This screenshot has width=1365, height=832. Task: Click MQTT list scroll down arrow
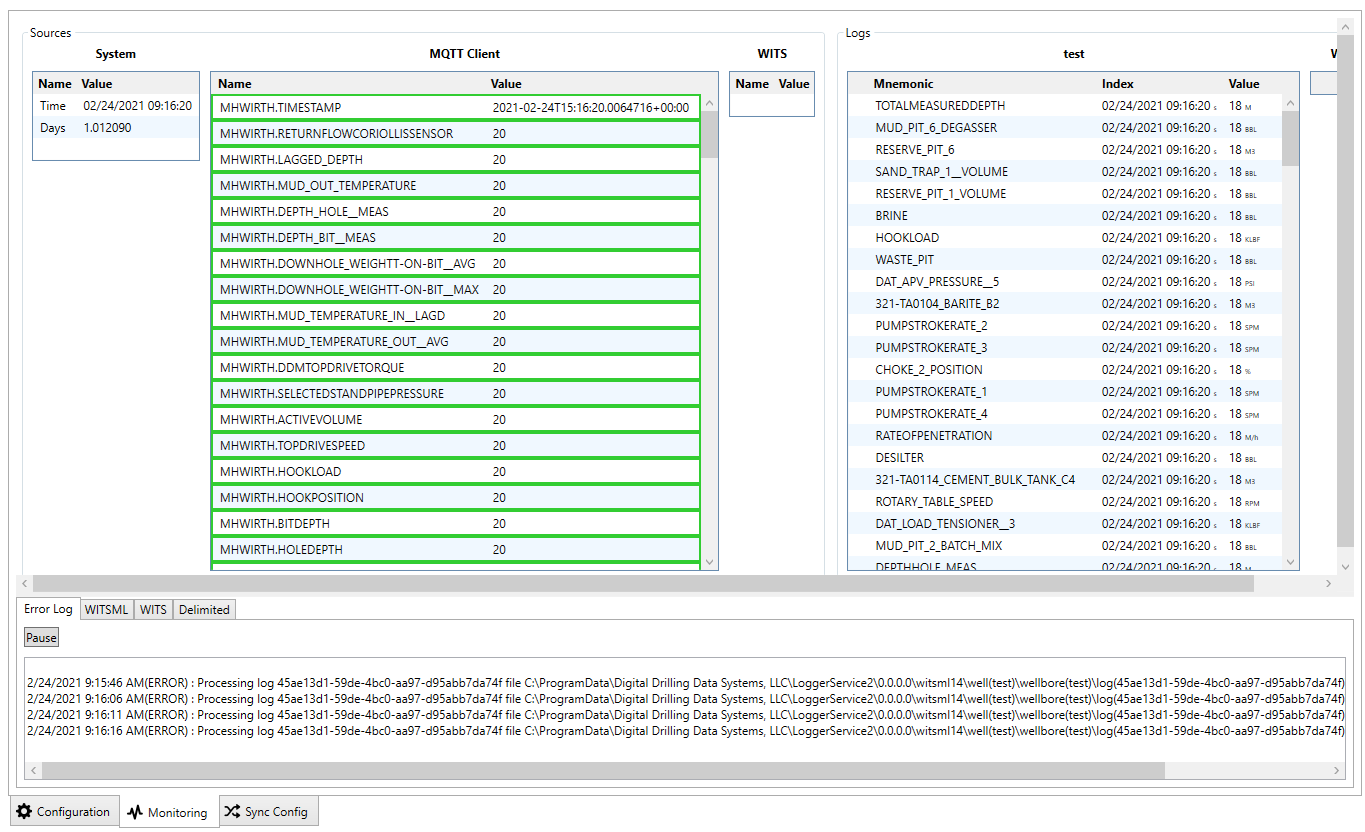[x=710, y=562]
